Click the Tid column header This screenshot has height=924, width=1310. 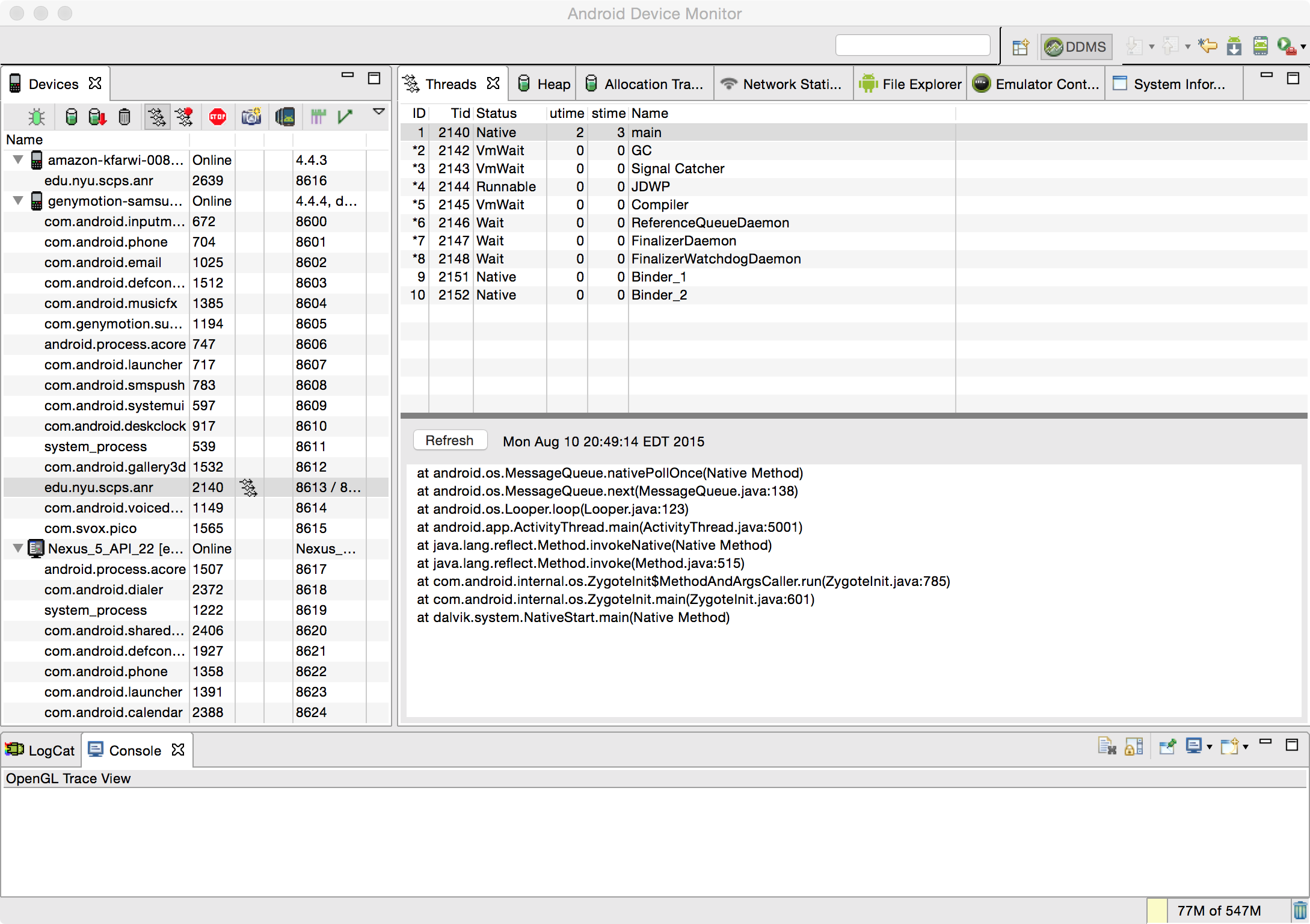pyautogui.click(x=451, y=113)
